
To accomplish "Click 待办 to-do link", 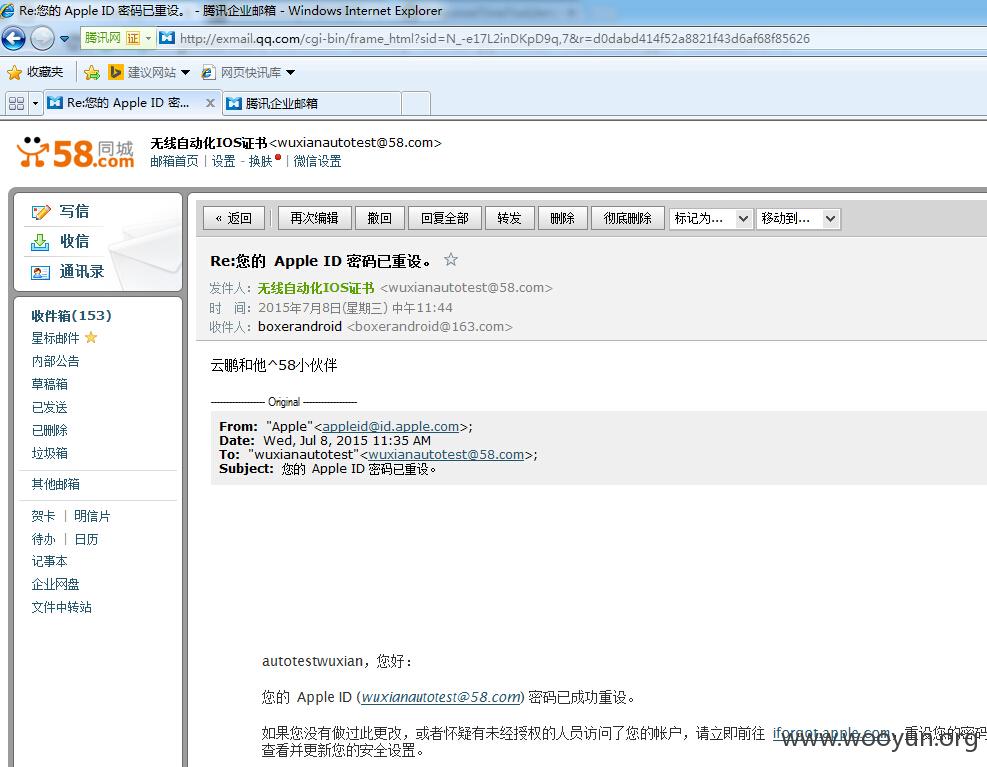I will click(x=43, y=539).
